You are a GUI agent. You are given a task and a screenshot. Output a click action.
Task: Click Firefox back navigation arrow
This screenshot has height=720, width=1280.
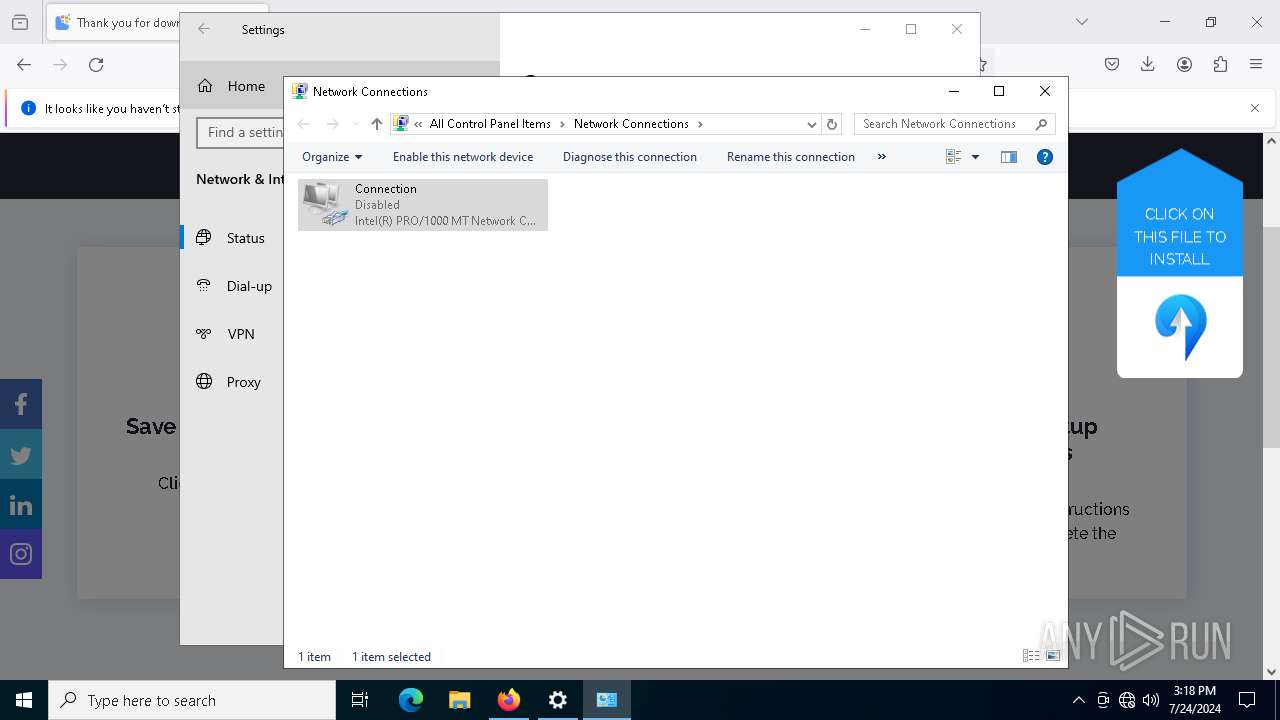(x=24, y=65)
